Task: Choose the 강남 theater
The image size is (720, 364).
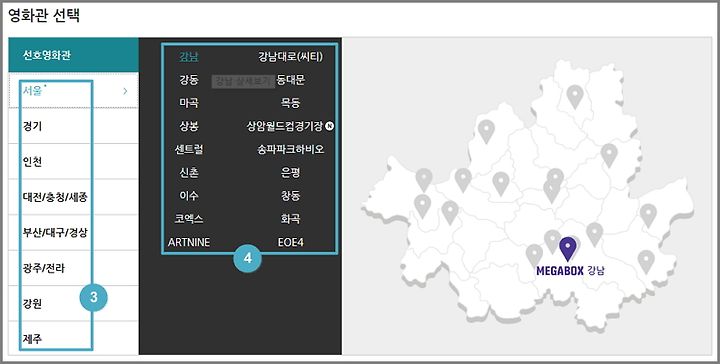Action: [x=189, y=57]
